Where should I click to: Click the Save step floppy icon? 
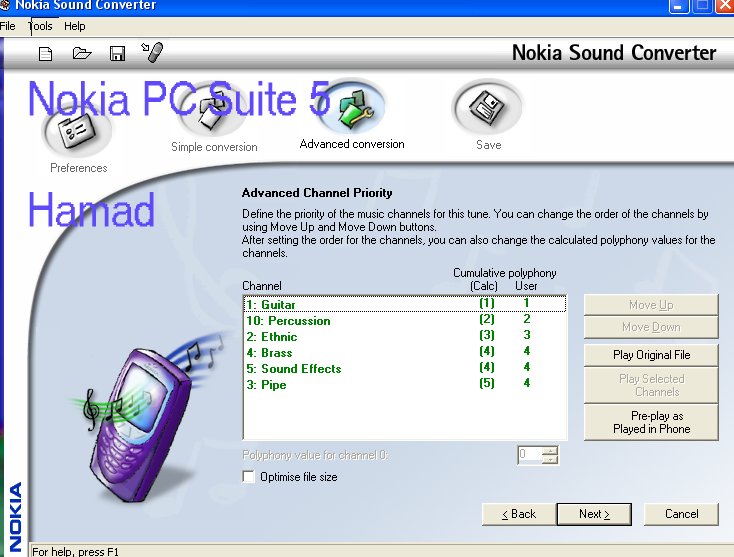487,109
